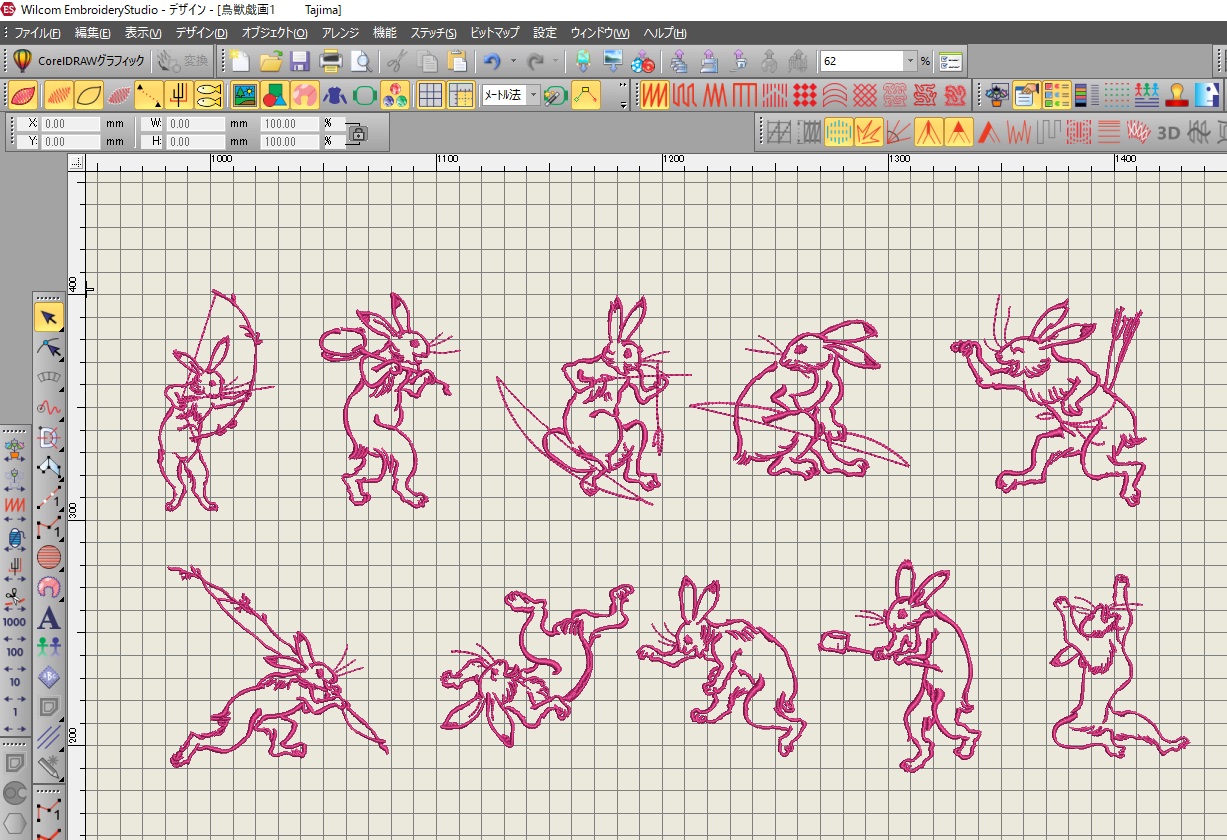Open the options checklist icon beside zoom

pos(950,61)
